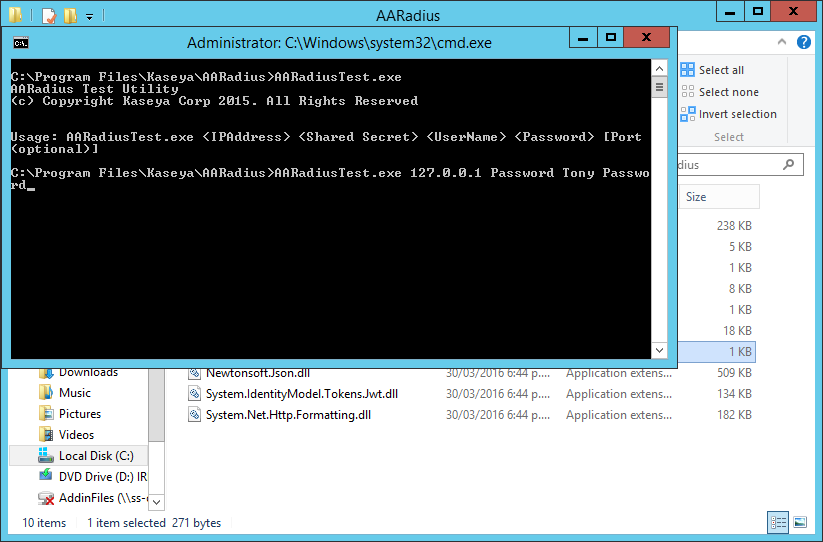Click the New folder quick access icon

pyautogui.click(x=70, y=16)
